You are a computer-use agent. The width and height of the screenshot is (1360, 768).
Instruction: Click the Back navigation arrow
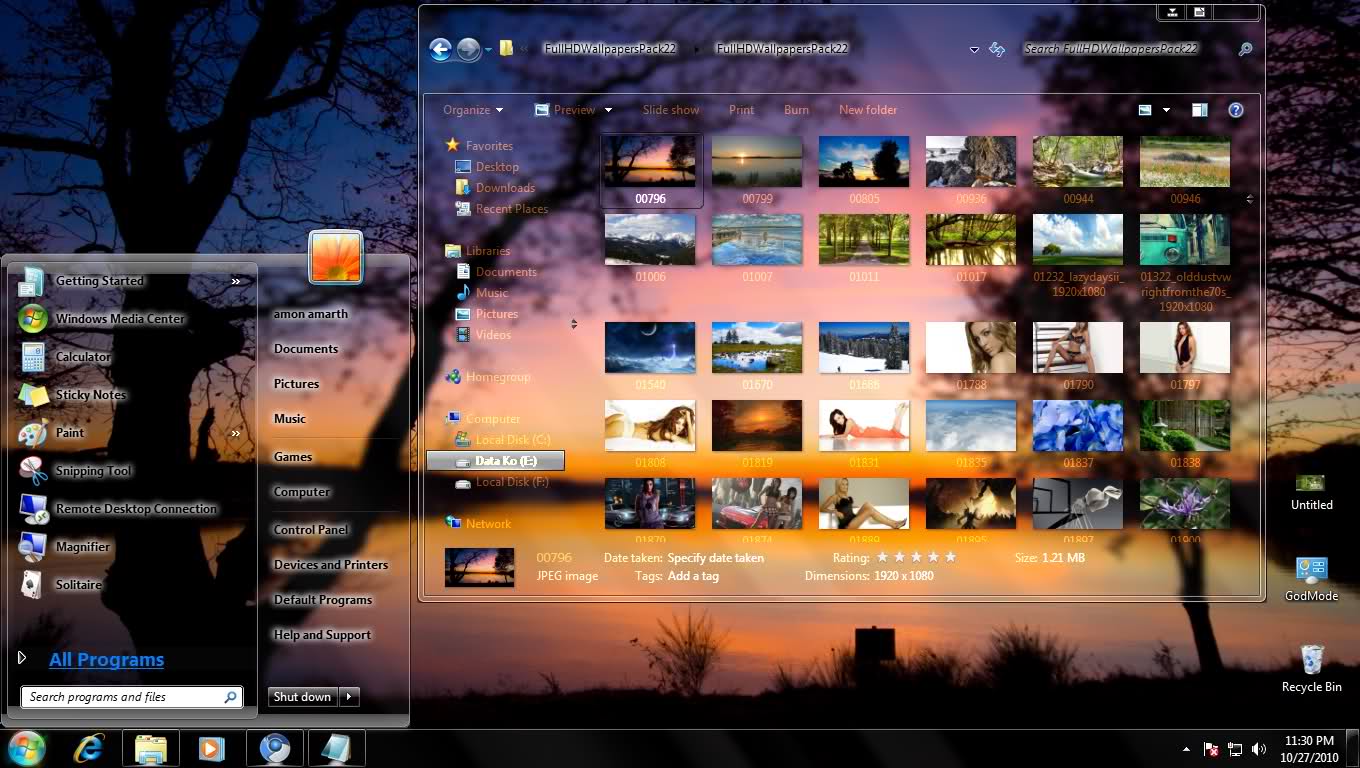440,48
